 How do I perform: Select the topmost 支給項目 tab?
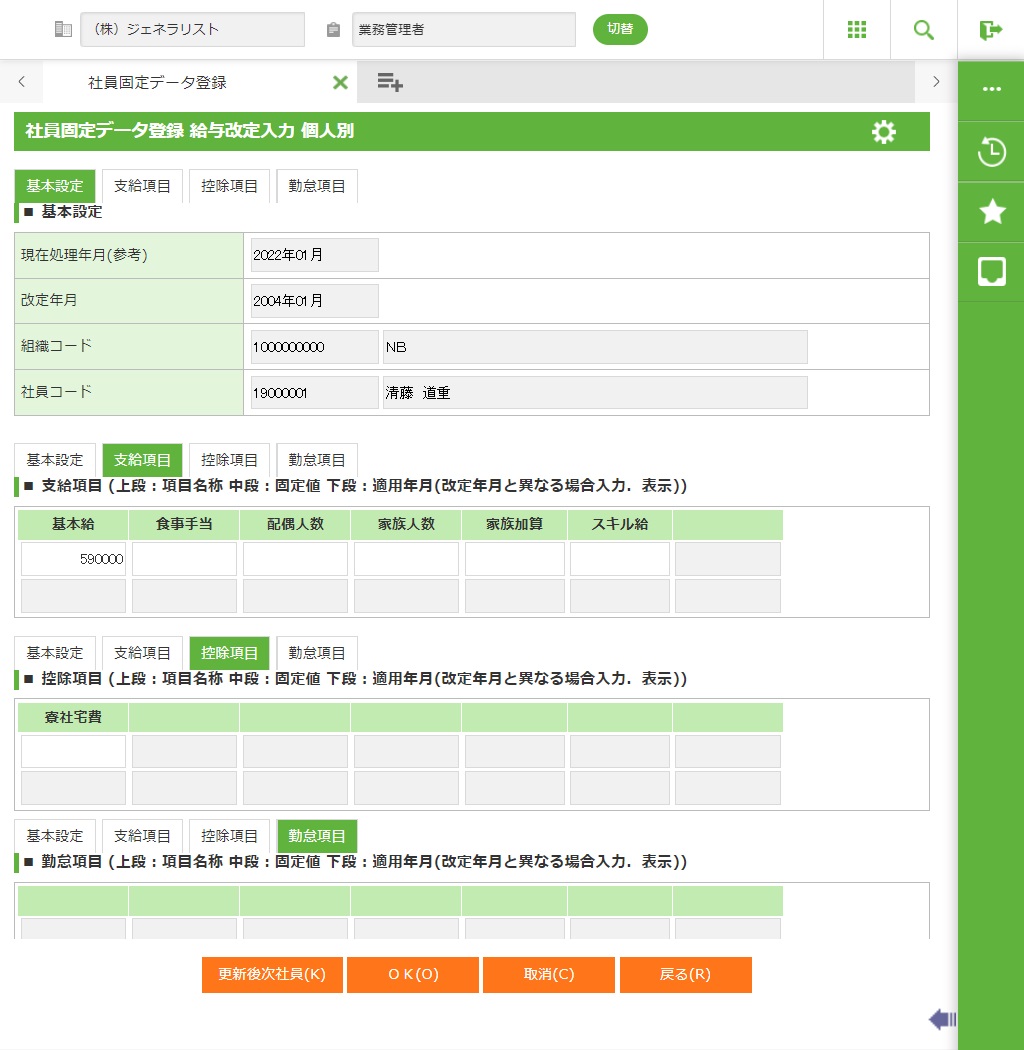(142, 186)
